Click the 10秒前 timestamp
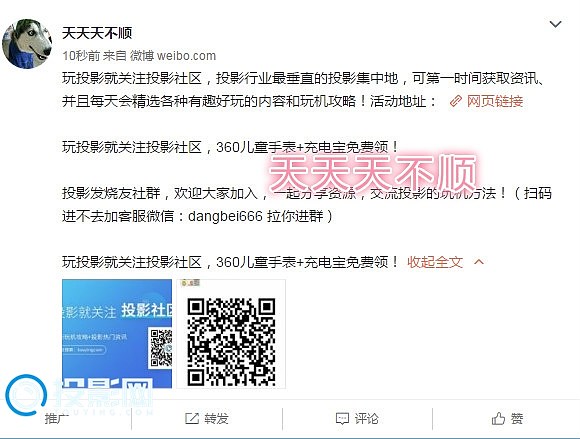The height and width of the screenshot is (439, 580). pyautogui.click(x=81, y=56)
